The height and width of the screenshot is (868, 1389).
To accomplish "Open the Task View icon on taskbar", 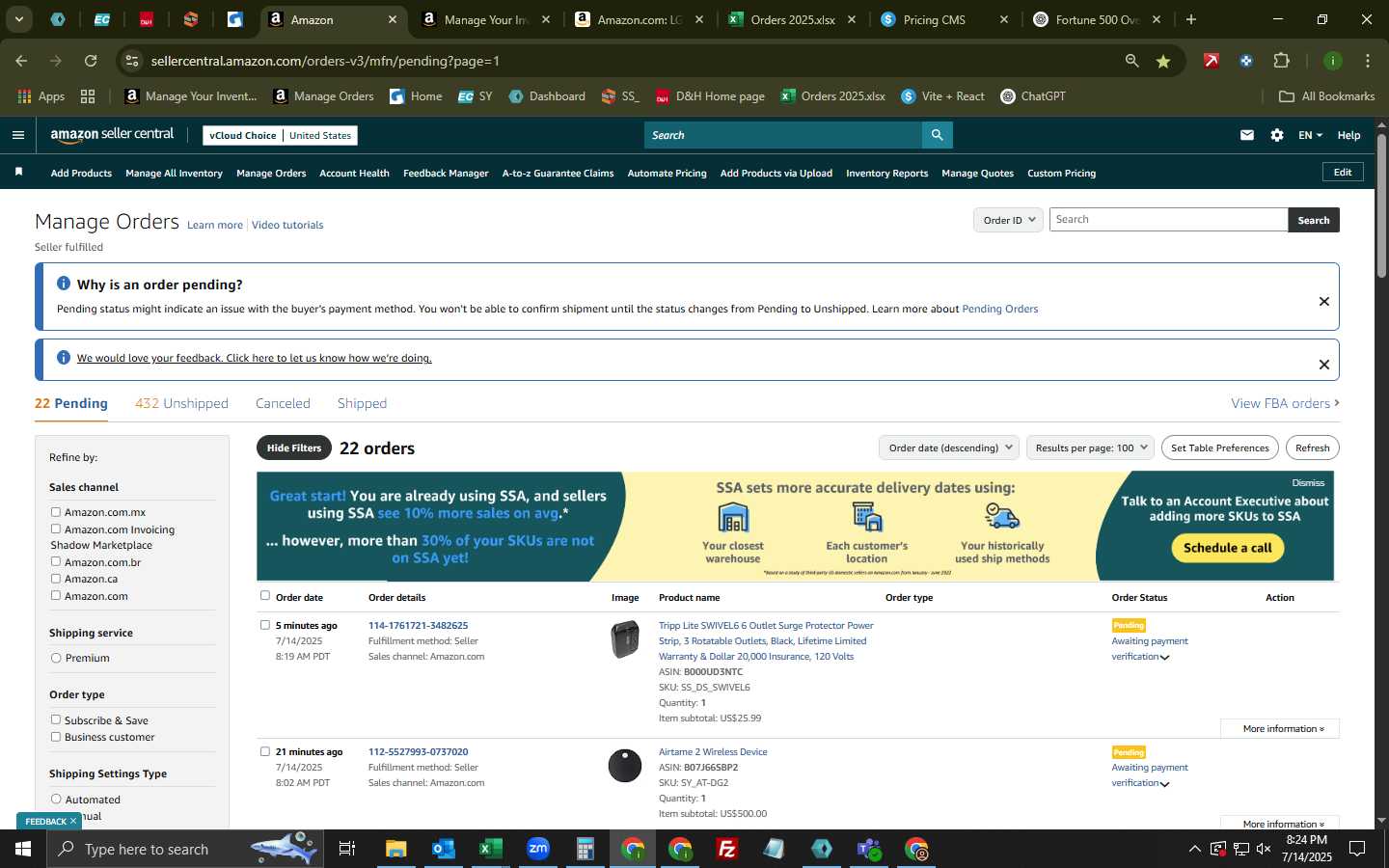I will tap(347, 849).
